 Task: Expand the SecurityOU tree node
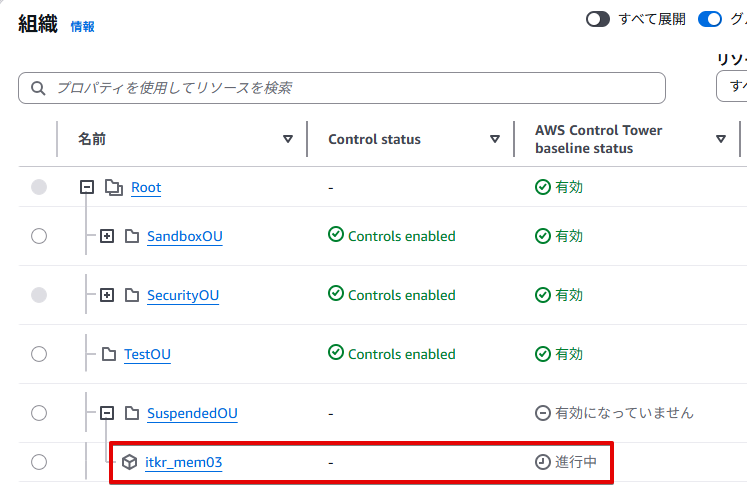click(108, 295)
